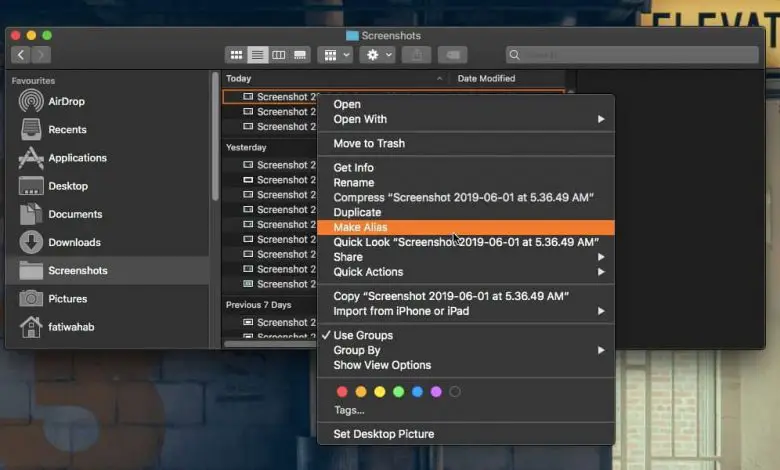This screenshot has width=780, height=470.
Task: Apply the purple tag color
Action: tap(436, 392)
